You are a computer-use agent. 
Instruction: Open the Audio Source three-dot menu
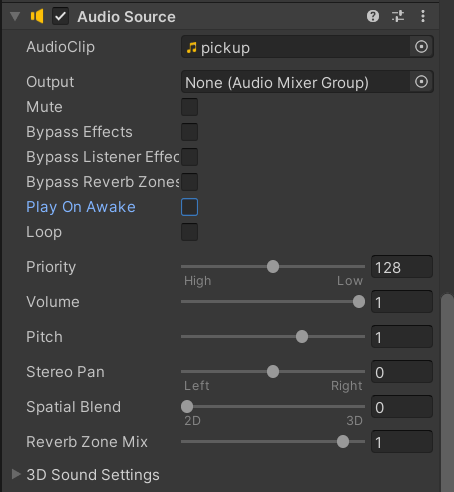[423, 16]
